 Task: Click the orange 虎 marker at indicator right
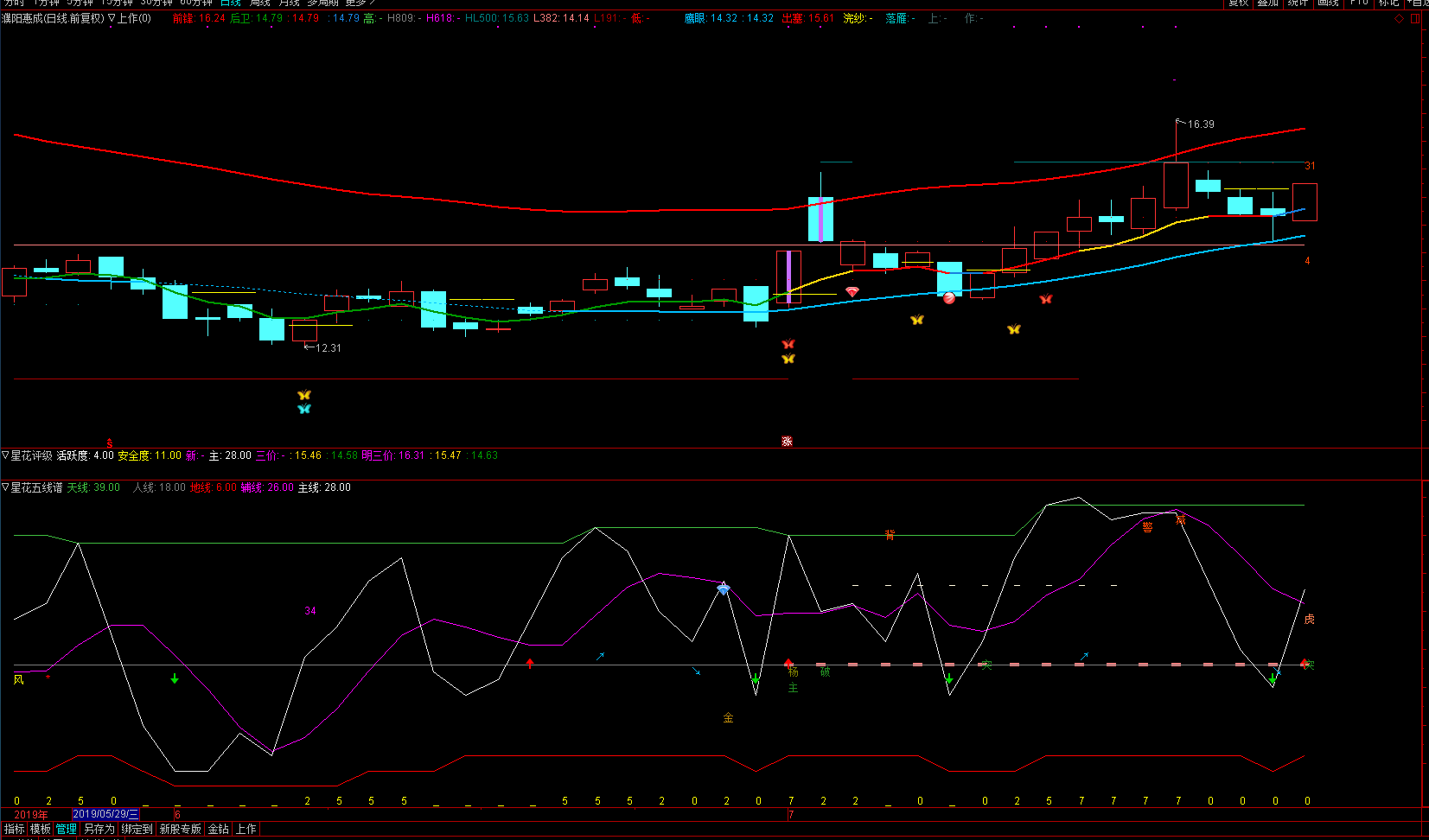pyautogui.click(x=1309, y=619)
